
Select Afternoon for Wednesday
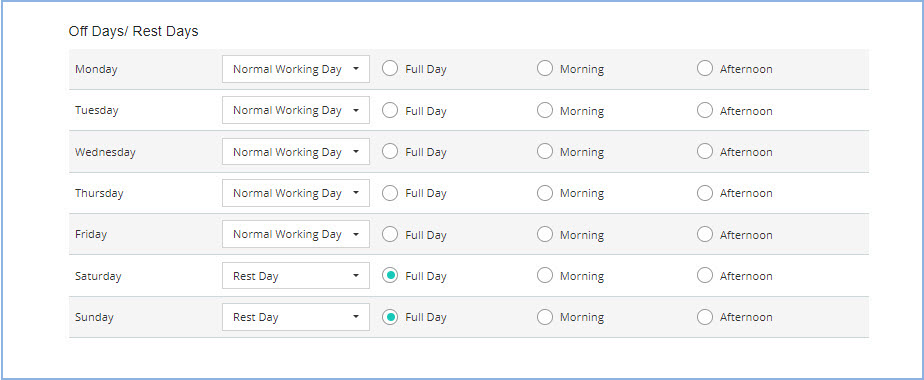(705, 151)
